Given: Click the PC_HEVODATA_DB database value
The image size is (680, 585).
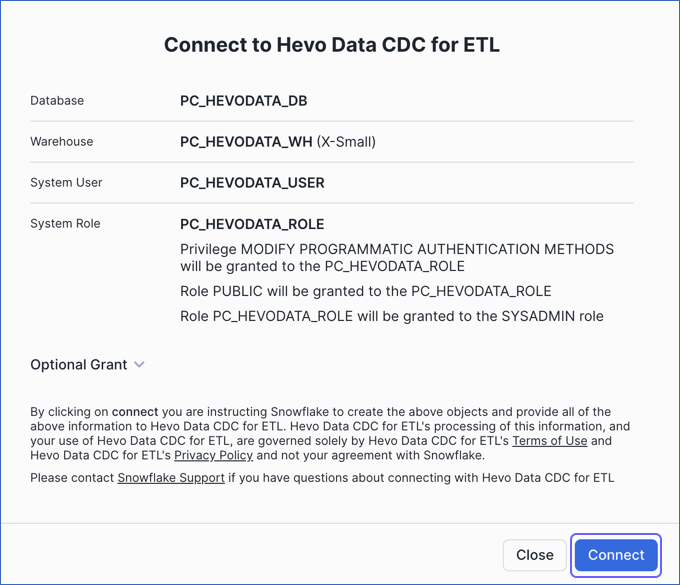Looking at the screenshot, I should click(244, 101).
